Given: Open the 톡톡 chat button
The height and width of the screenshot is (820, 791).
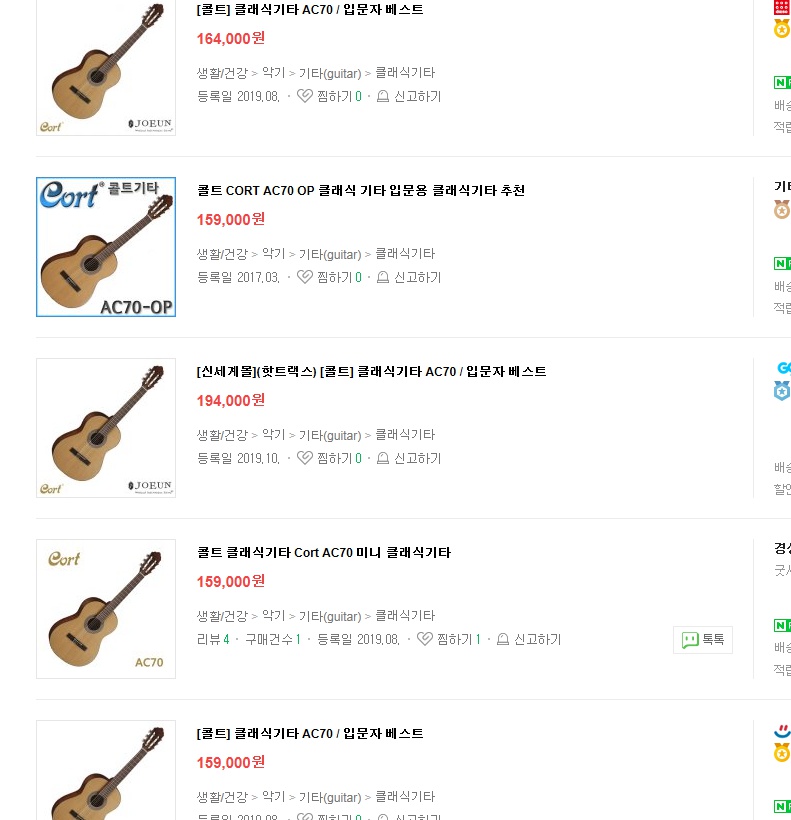Looking at the screenshot, I should (703, 640).
